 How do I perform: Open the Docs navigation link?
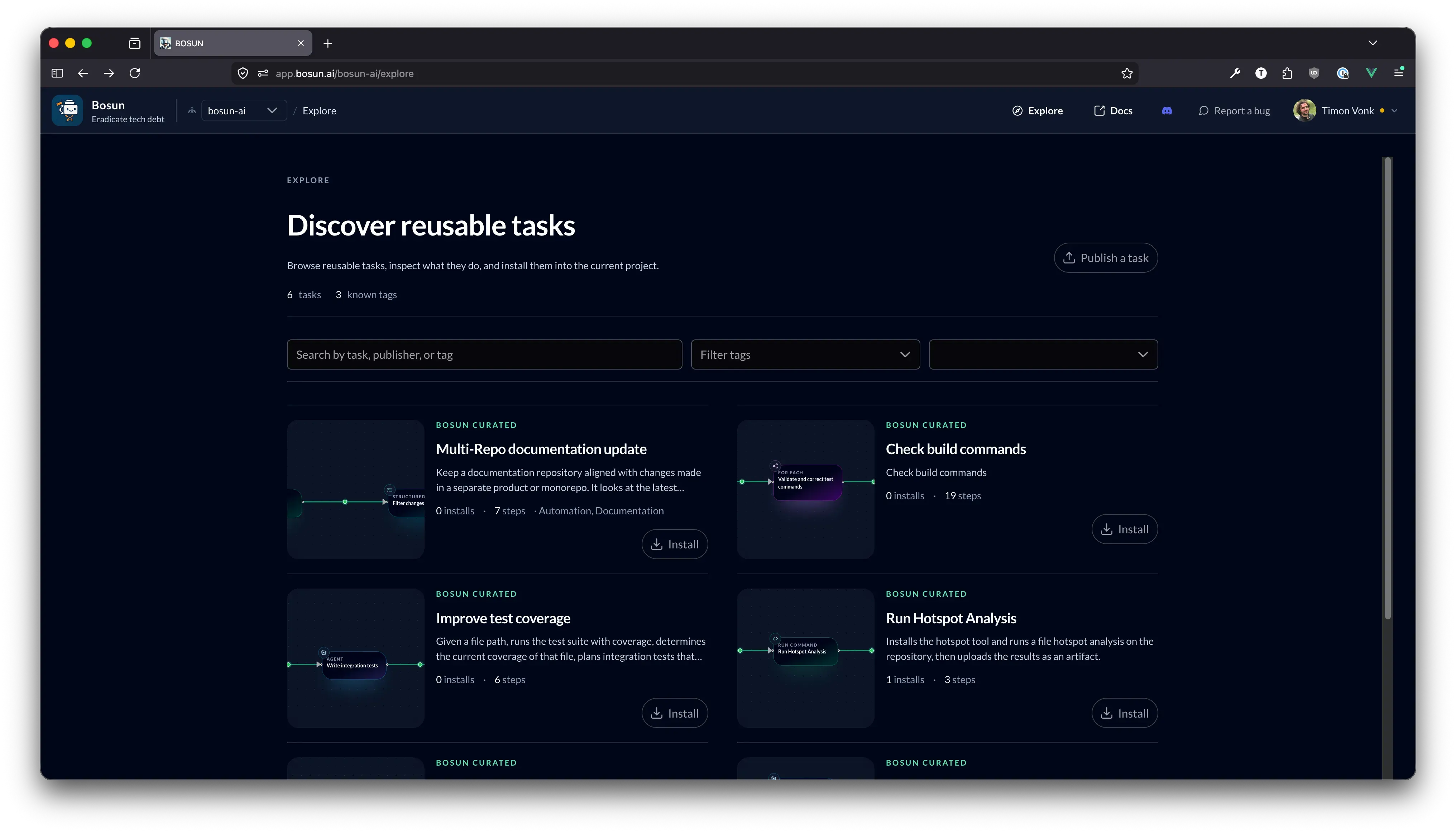(x=1113, y=110)
